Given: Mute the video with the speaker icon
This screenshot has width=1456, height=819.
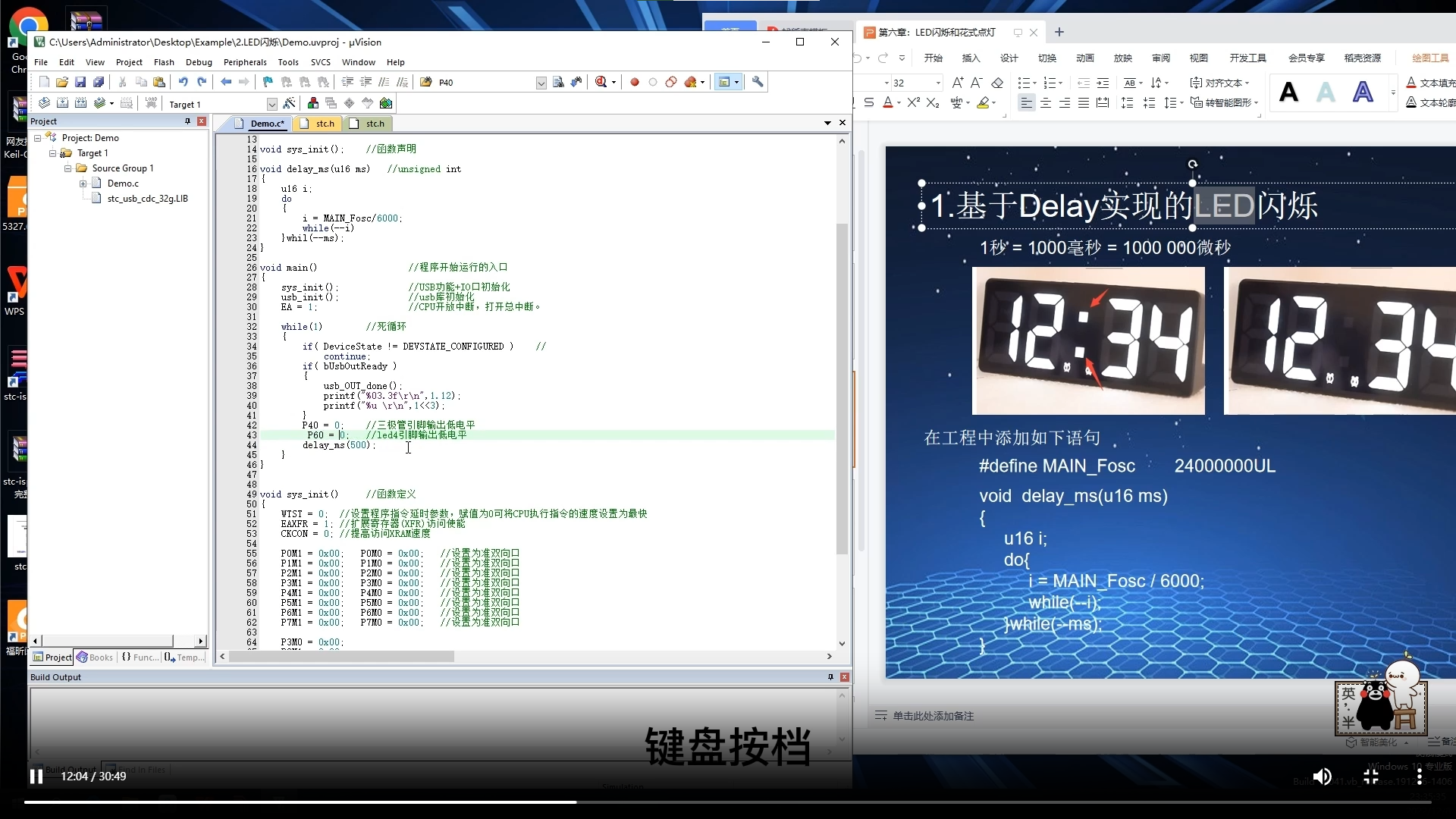Looking at the screenshot, I should [1322, 777].
